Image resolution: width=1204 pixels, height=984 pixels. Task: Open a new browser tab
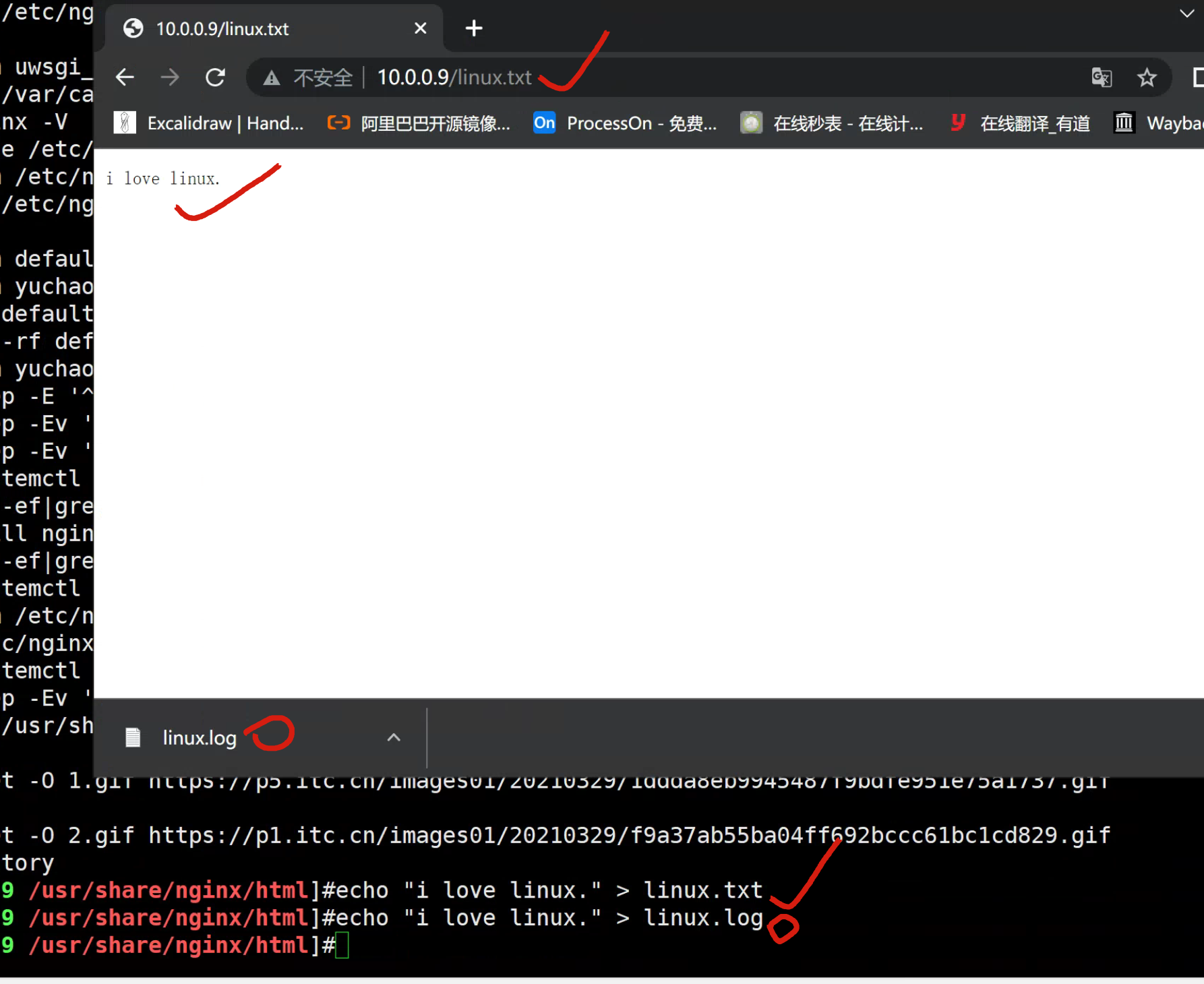click(474, 28)
